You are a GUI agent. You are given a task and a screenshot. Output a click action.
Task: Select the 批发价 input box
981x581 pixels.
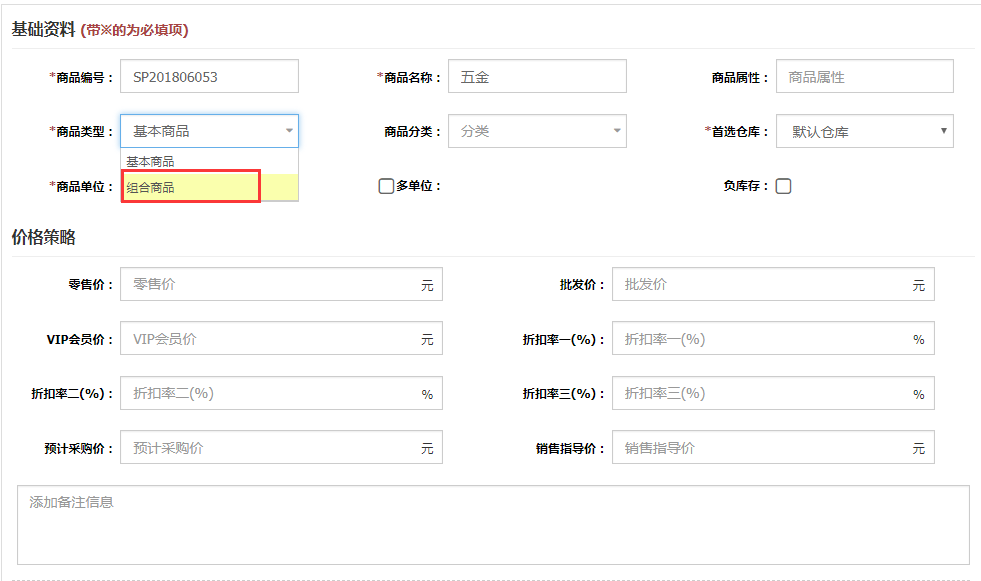point(760,285)
